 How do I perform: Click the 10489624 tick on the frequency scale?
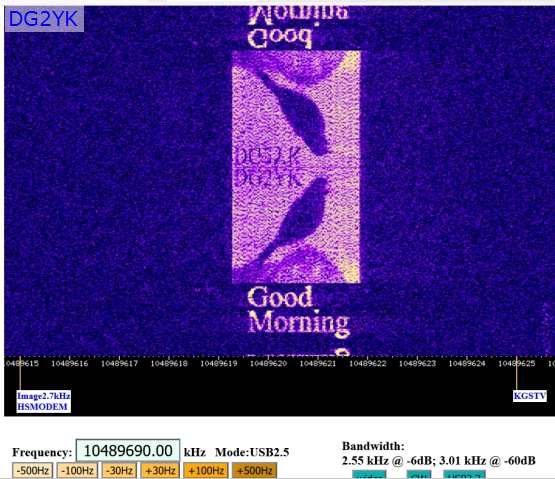[x=467, y=363]
